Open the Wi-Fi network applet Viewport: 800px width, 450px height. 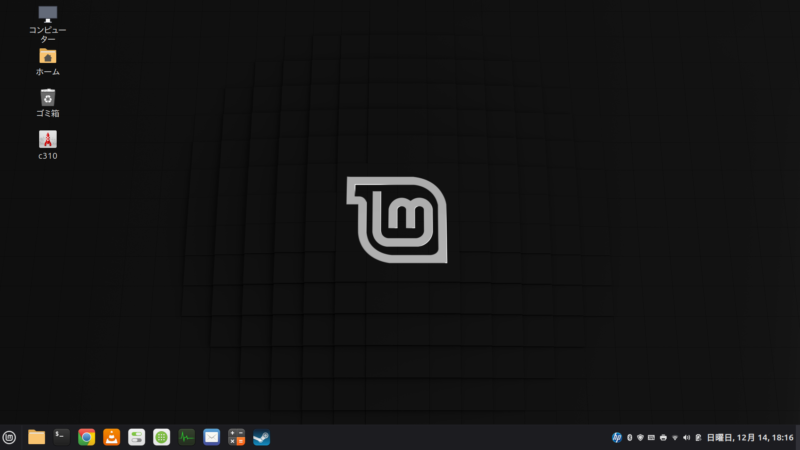coord(674,438)
